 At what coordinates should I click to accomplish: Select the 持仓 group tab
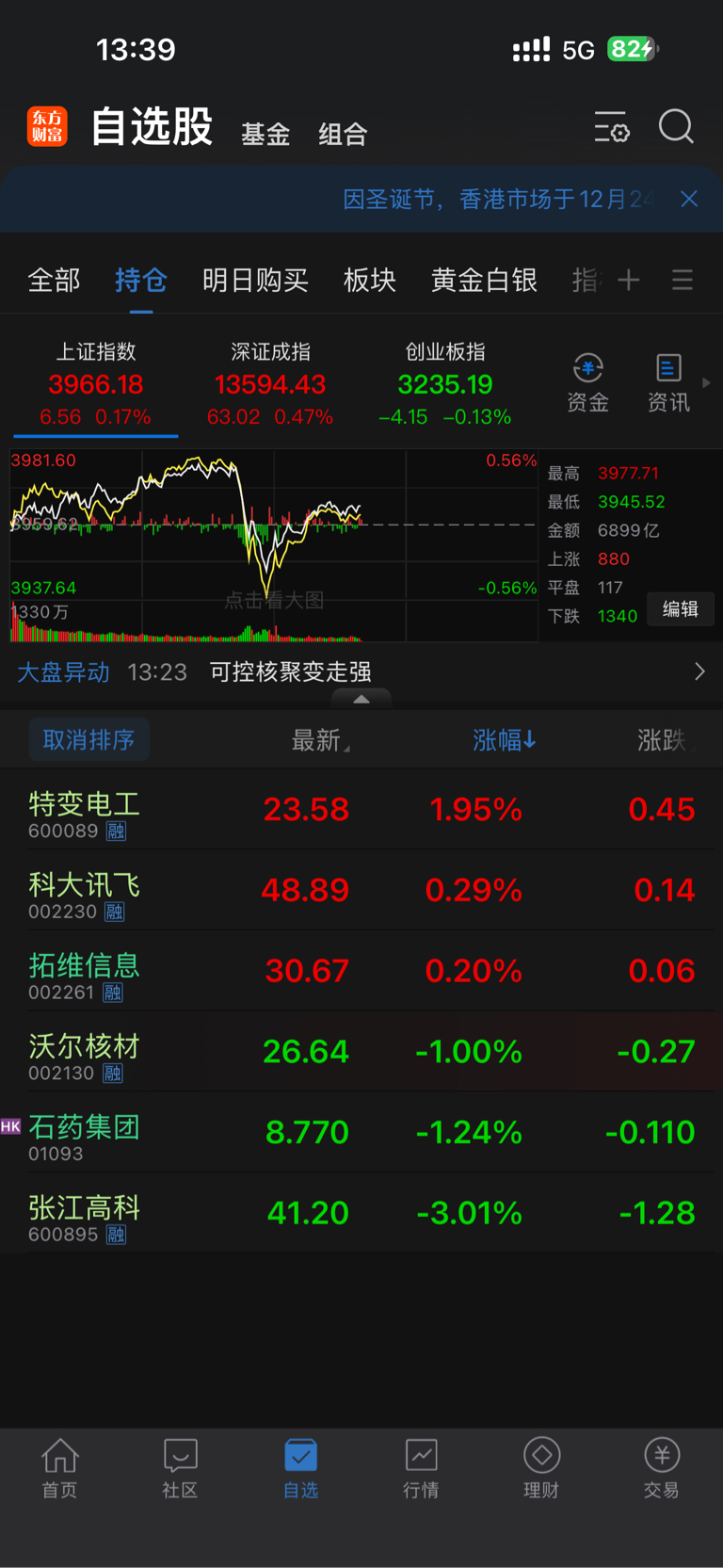[x=141, y=281]
